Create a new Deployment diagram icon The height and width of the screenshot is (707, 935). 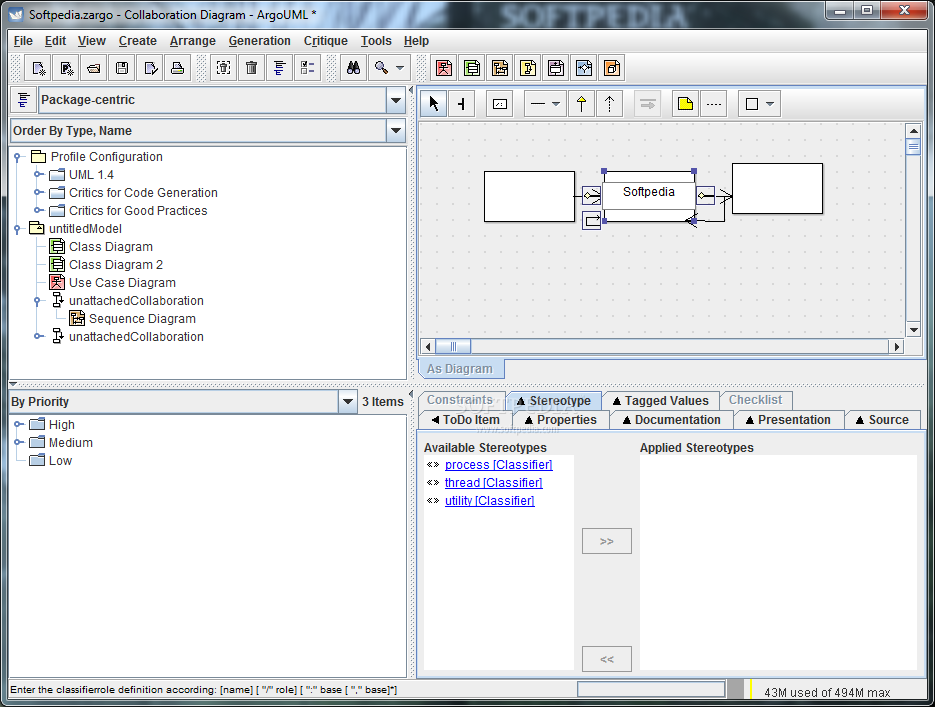[x=612, y=68]
